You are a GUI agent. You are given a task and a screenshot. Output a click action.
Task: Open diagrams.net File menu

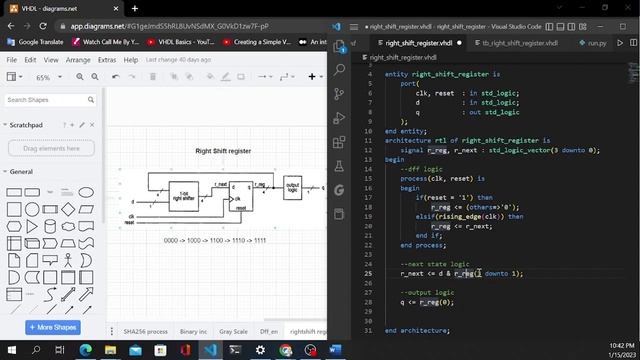point(11,60)
